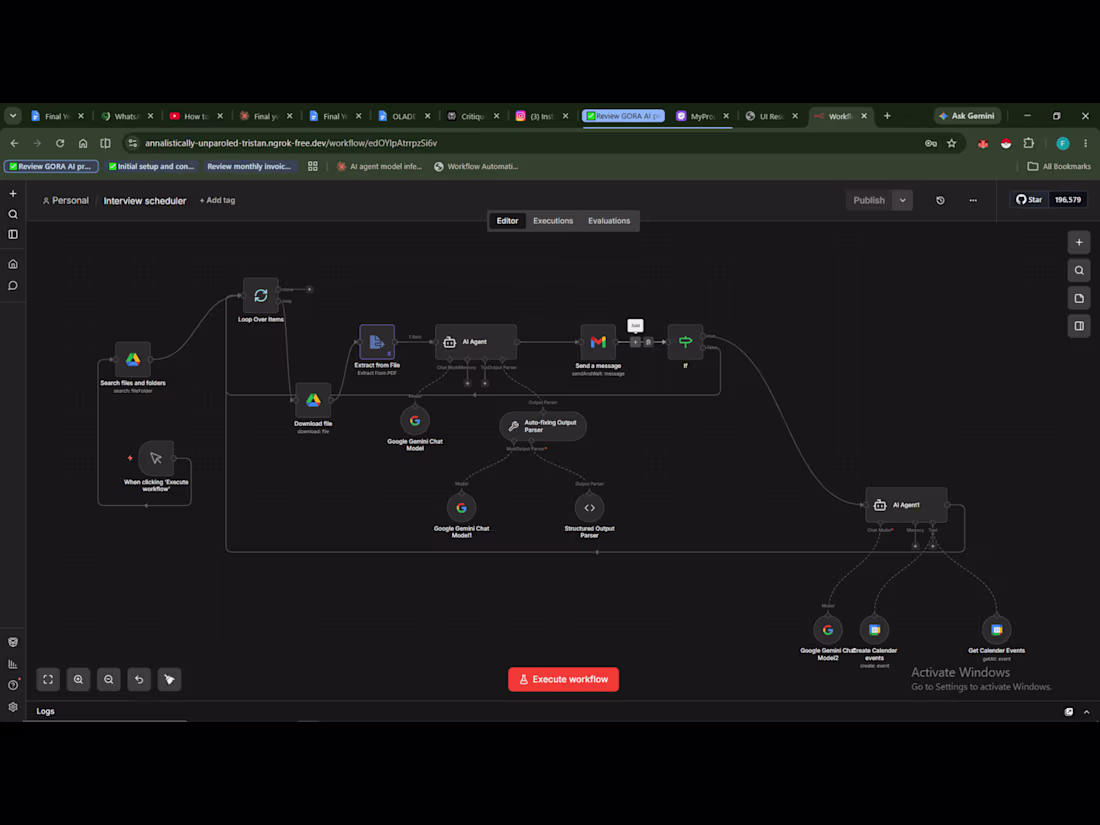
Task: Open workflow history
Action: coord(940,200)
